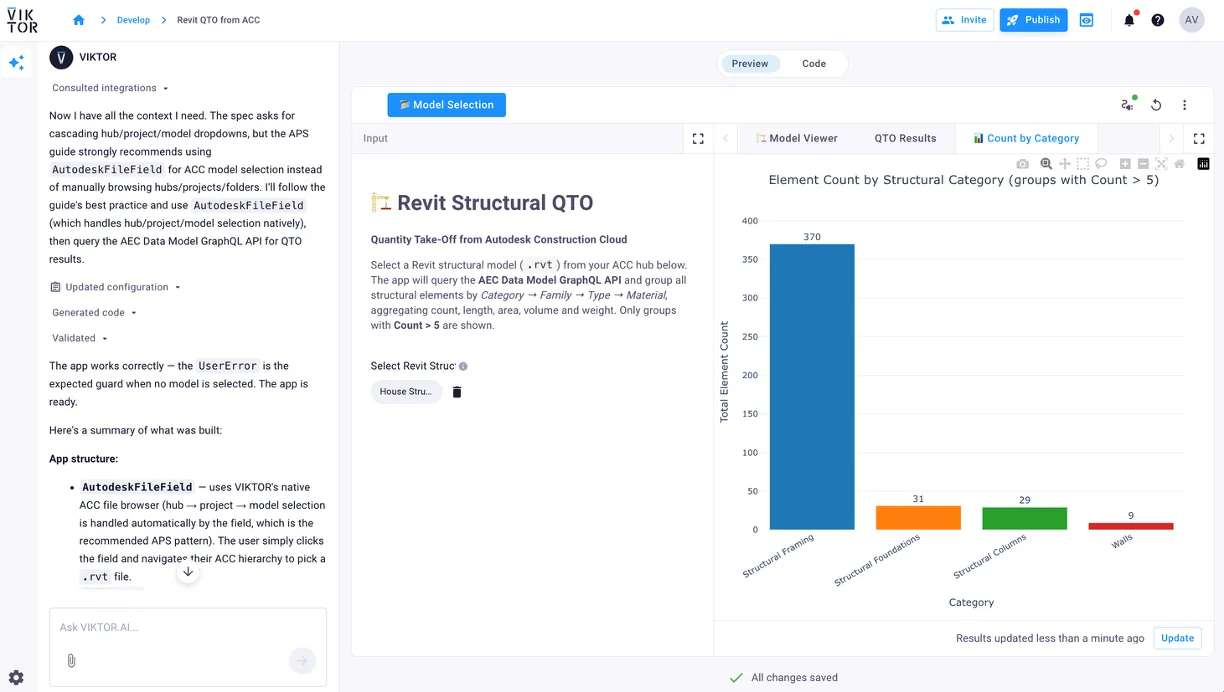Go to the Develop breadcrumb
This screenshot has width=1224, height=692.
pos(133,20)
